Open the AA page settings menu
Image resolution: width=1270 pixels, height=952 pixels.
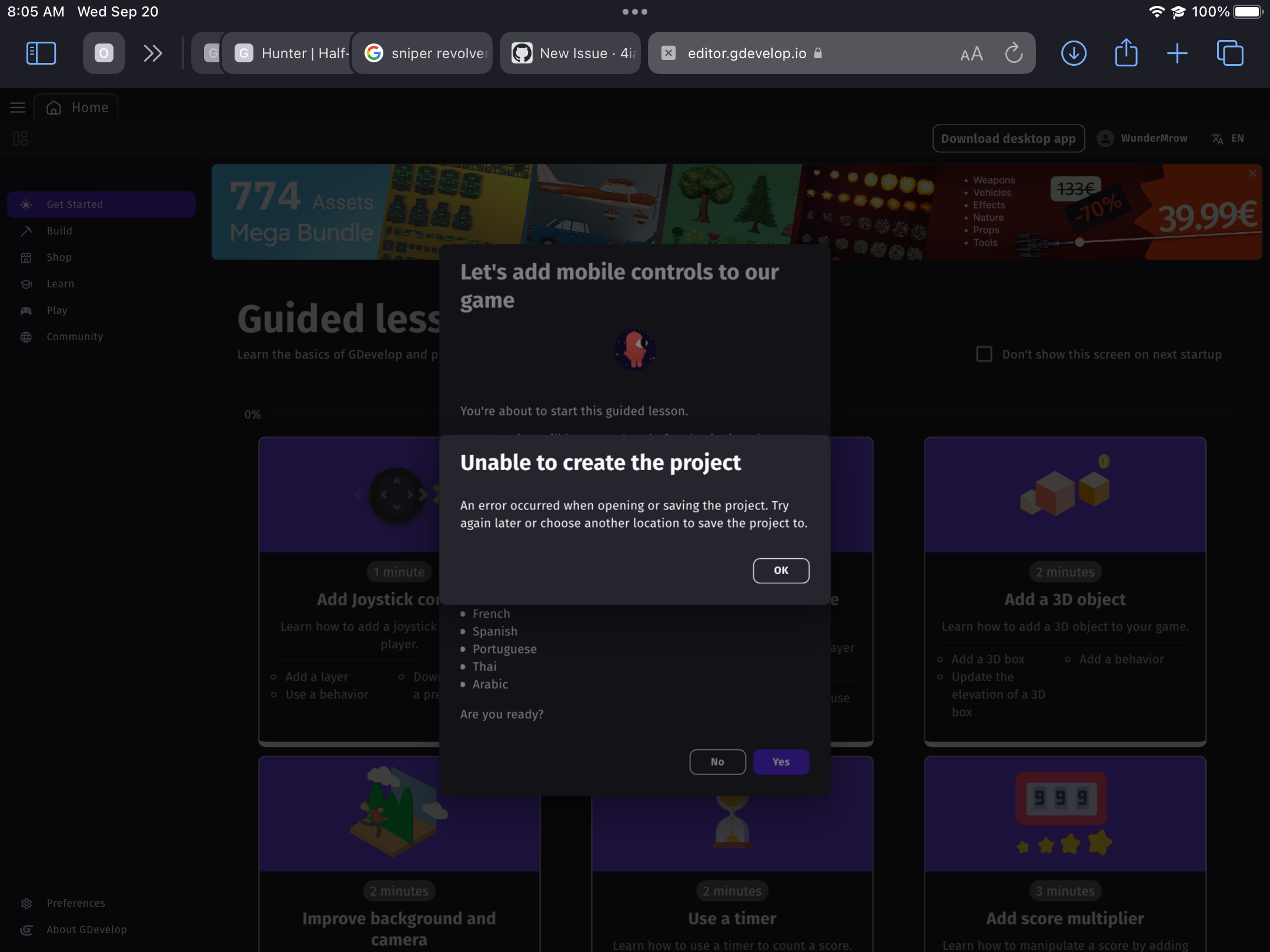pos(971,53)
